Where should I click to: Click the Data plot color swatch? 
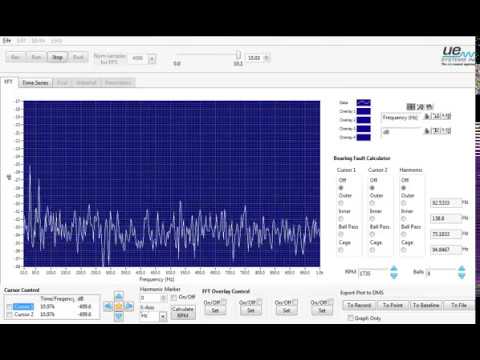(363, 103)
